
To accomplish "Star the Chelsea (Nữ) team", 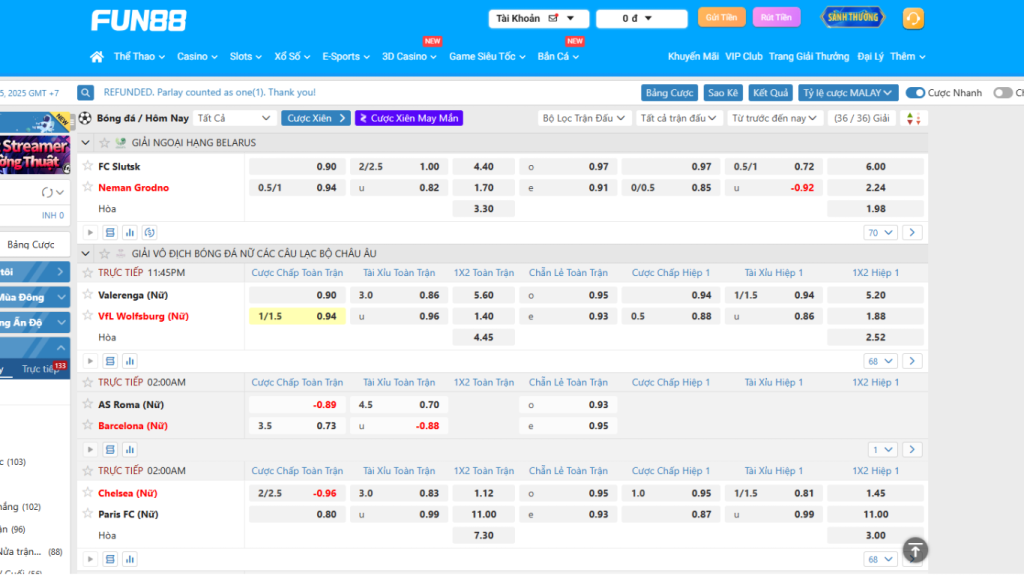I will (88, 493).
